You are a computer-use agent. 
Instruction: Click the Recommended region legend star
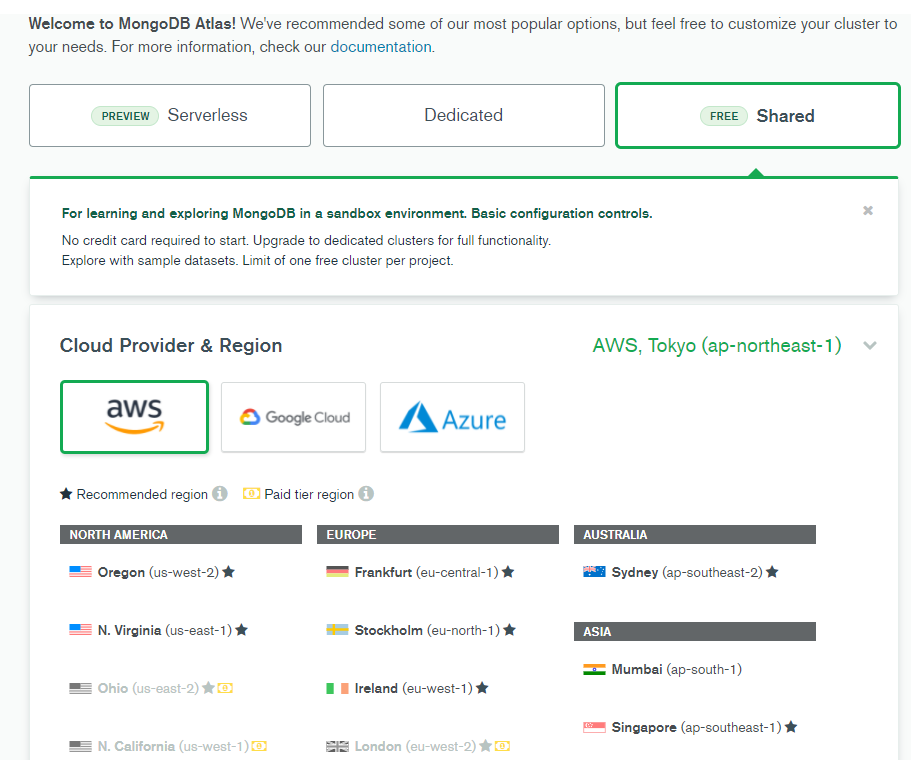(66, 493)
